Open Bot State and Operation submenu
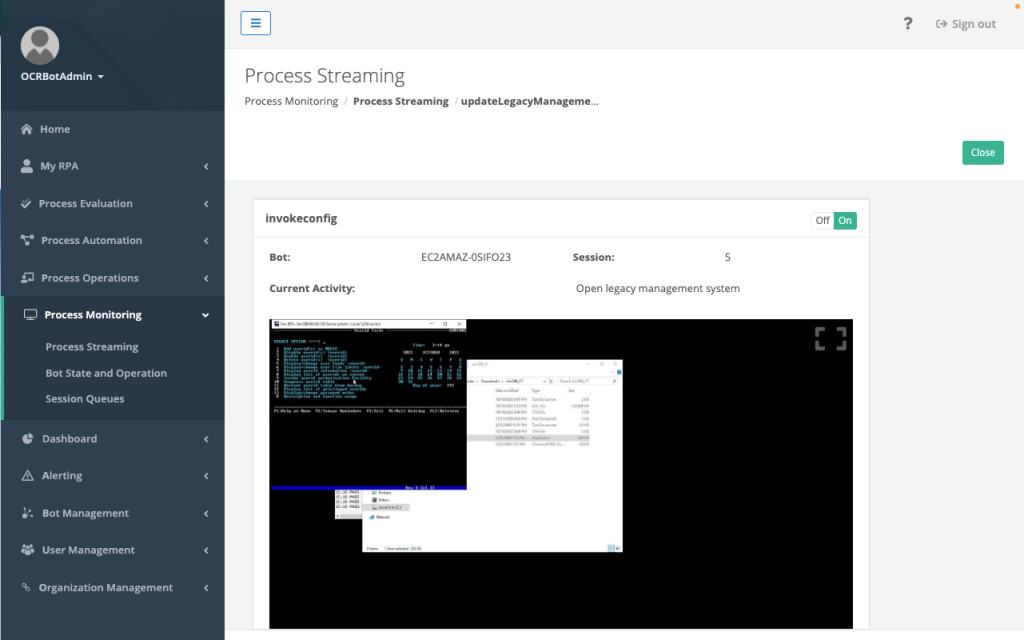Image resolution: width=1024 pixels, height=640 pixels. point(106,373)
